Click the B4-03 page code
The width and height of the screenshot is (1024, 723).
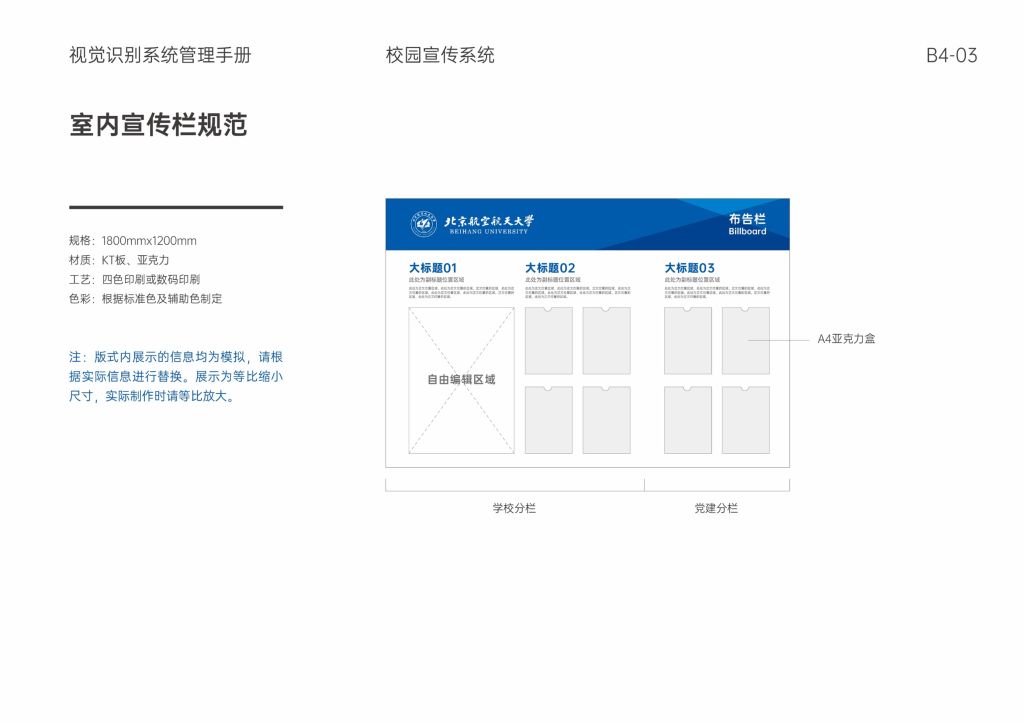[x=951, y=56]
